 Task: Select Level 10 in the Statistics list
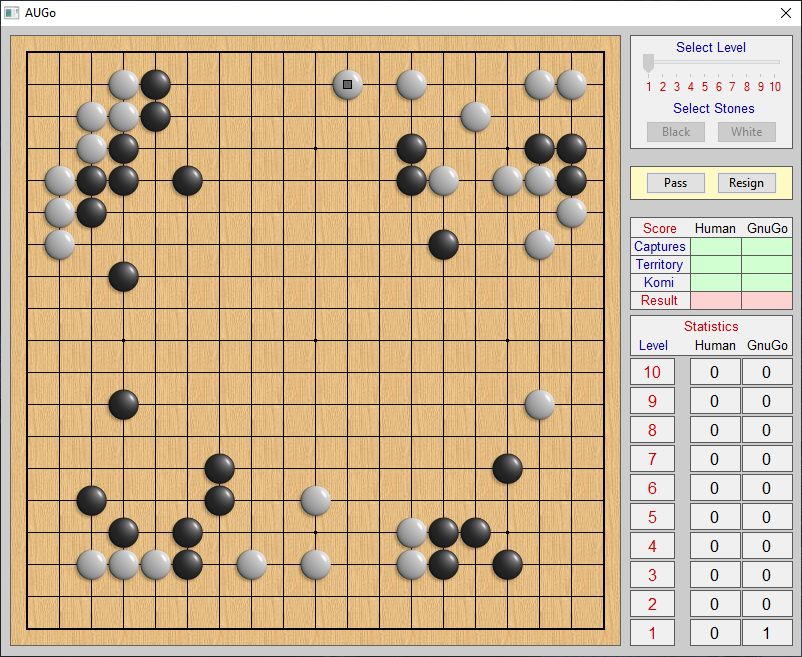pos(652,372)
